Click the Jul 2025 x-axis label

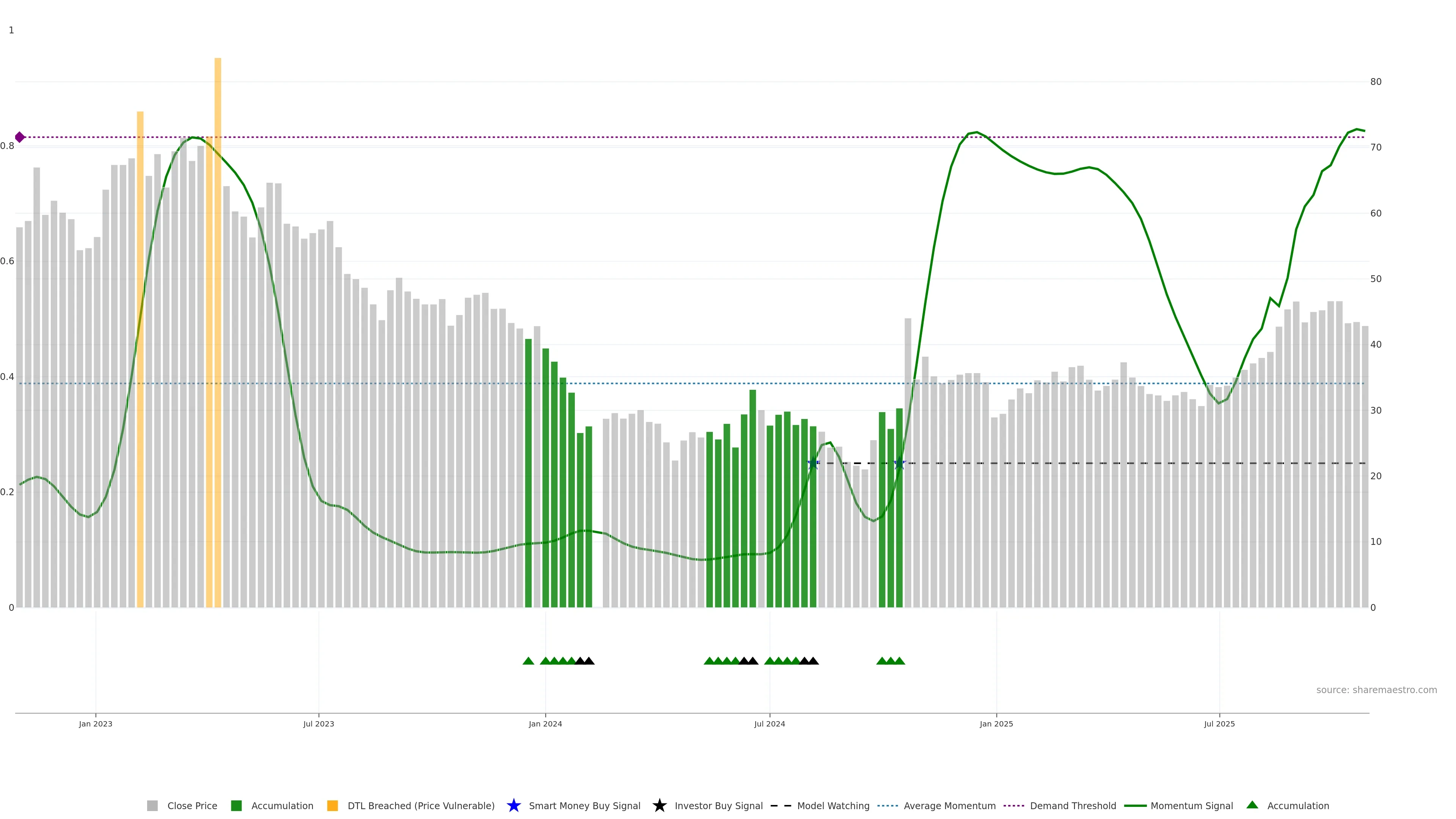pyautogui.click(x=1219, y=723)
